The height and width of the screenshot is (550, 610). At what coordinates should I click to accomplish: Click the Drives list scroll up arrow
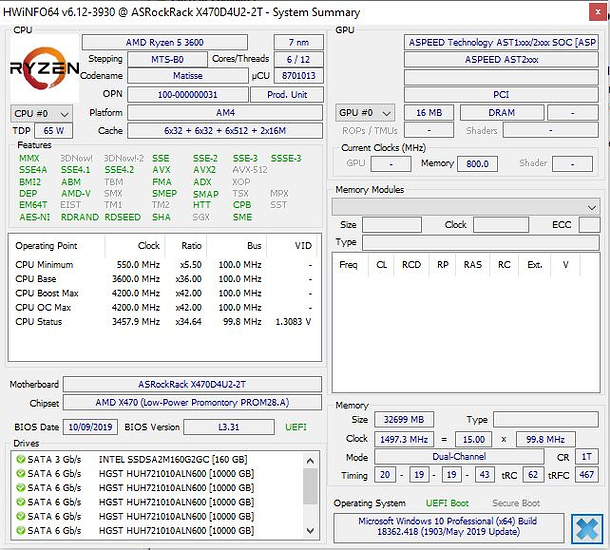click(x=310, y=461)
